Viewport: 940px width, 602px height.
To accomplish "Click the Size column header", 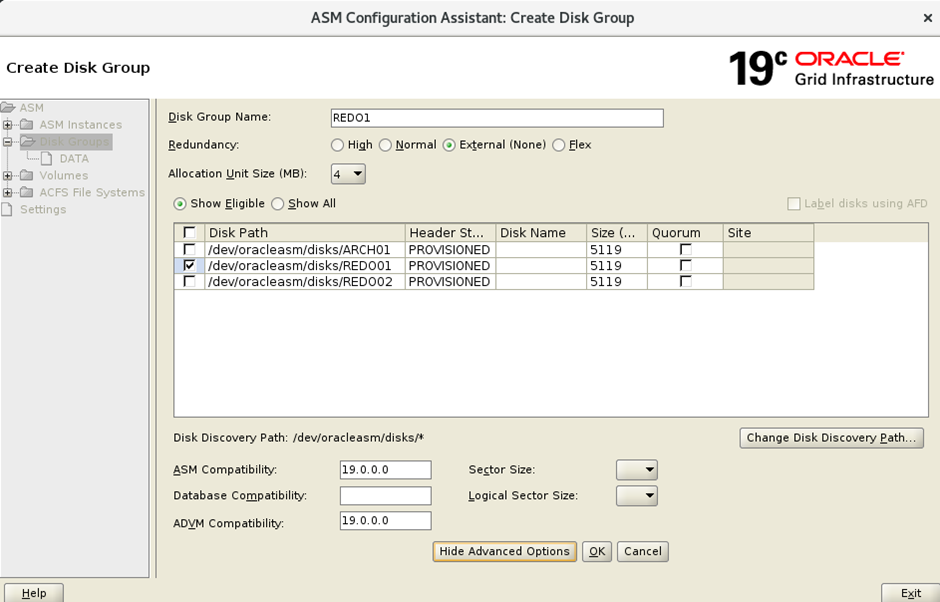I will pos(617,233).
